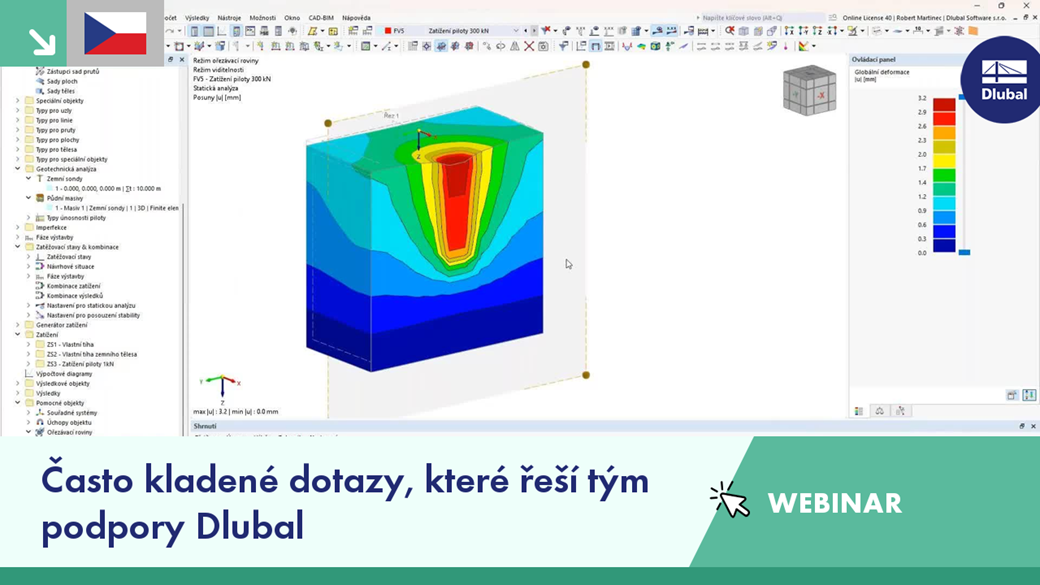Viewport: 1040px width, 585px height.
Task: Click the deformation result icon
Action: (627, 46)
